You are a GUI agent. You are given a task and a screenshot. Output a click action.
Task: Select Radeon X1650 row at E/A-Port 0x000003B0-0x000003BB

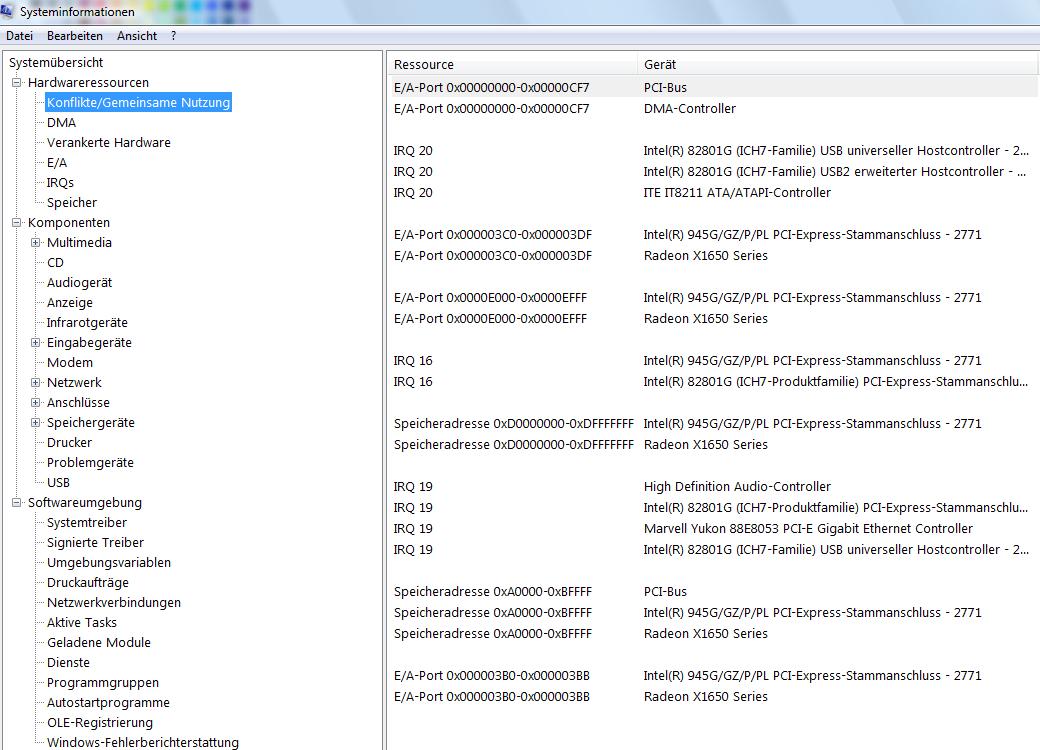click(x=712, y=696)
